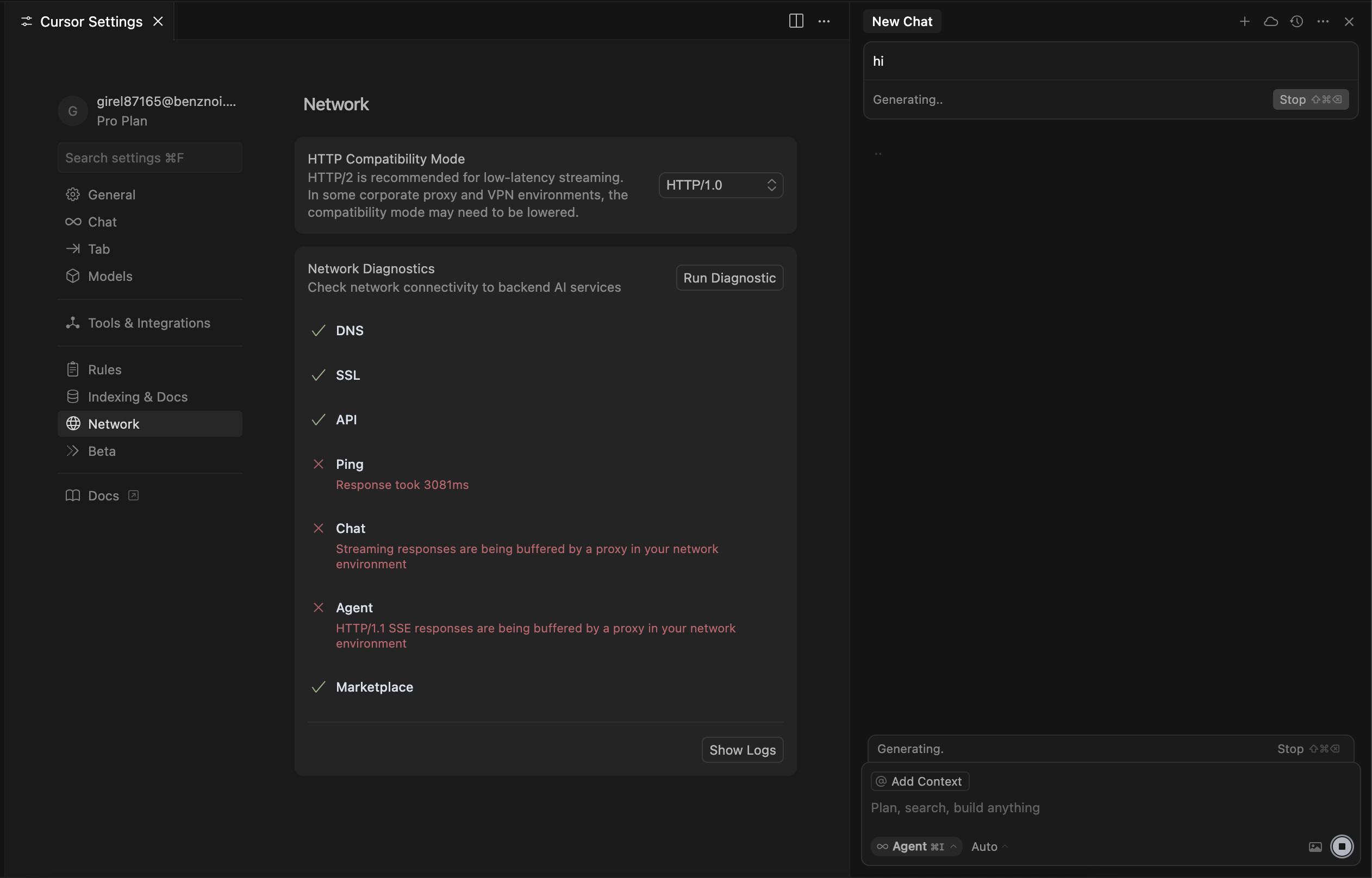Image resolution: width=1372 pixels, height=878 pixels.
Task: Click Show Logs button
Action: pyautogui.click(x=743, y=750)
